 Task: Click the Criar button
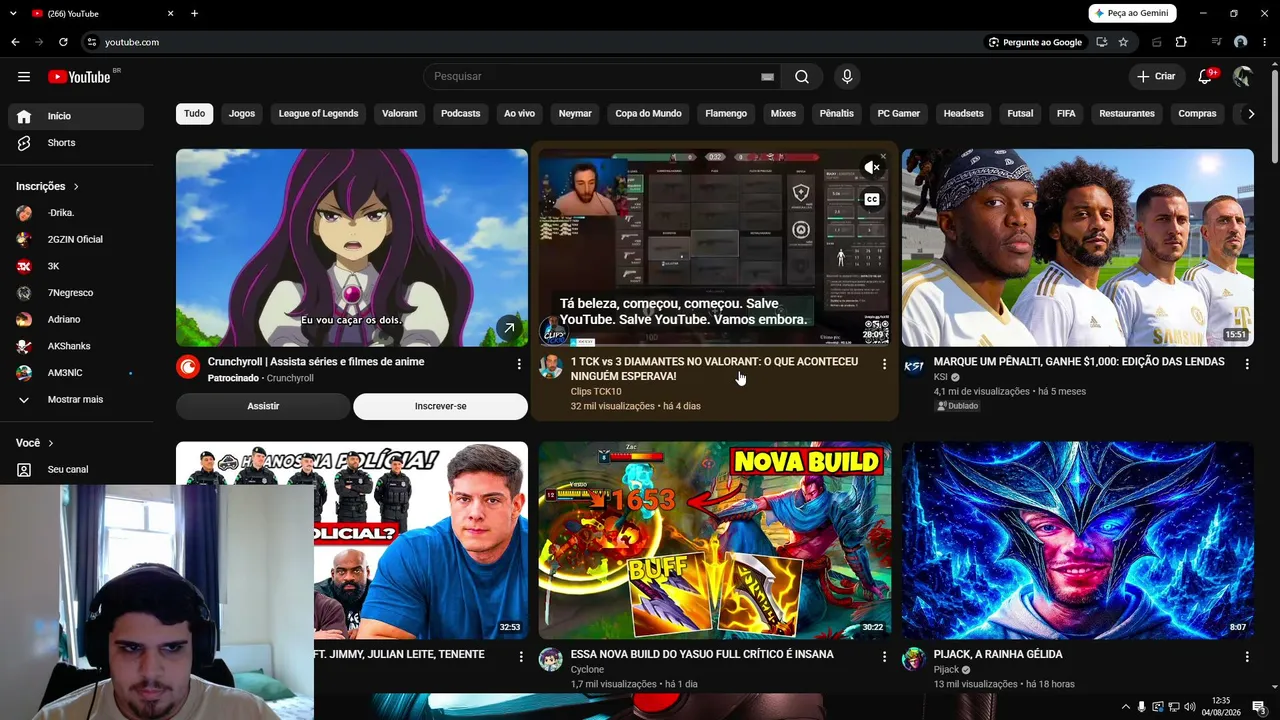1157,77
